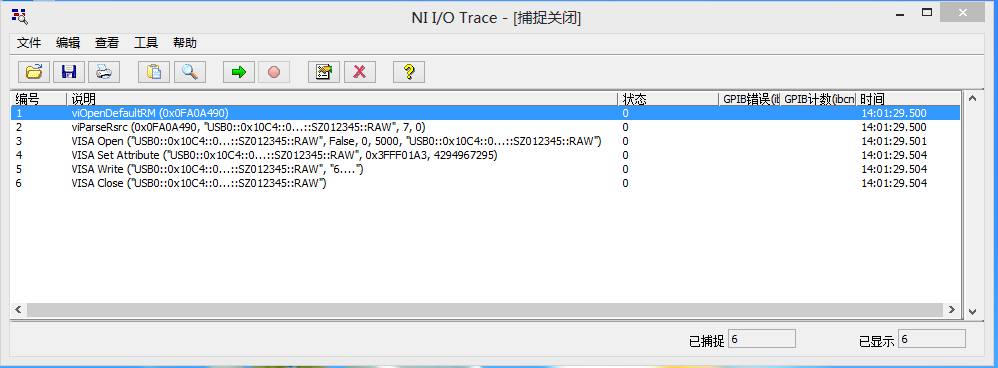Open the 工具 menu
This screenshot has width=998, height=368.
coord(146,43)
